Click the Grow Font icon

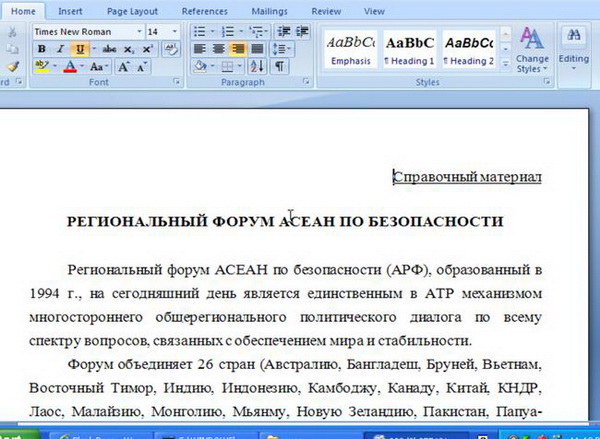[124, 67]
